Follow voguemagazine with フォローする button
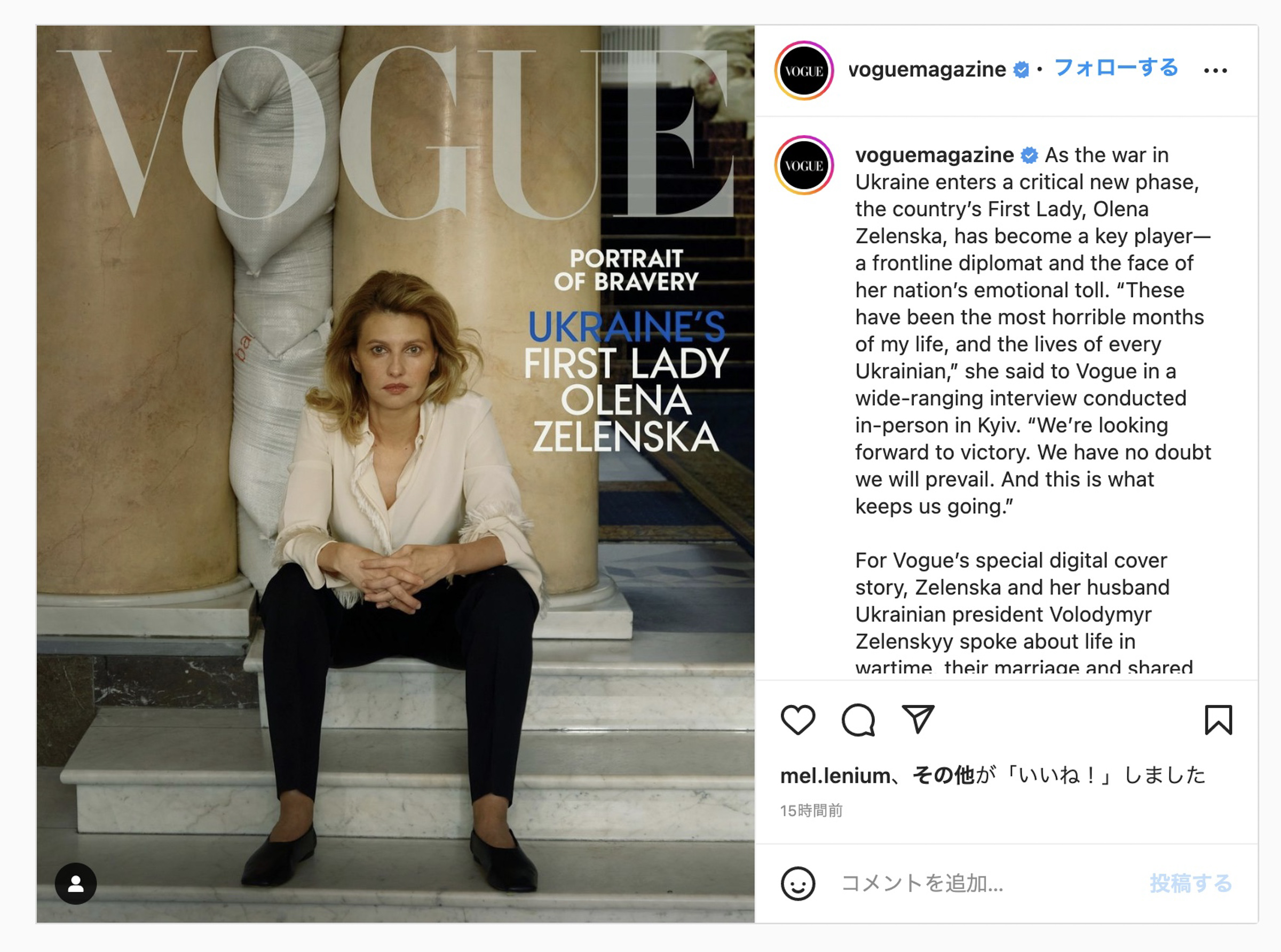 click(1116, 68)
